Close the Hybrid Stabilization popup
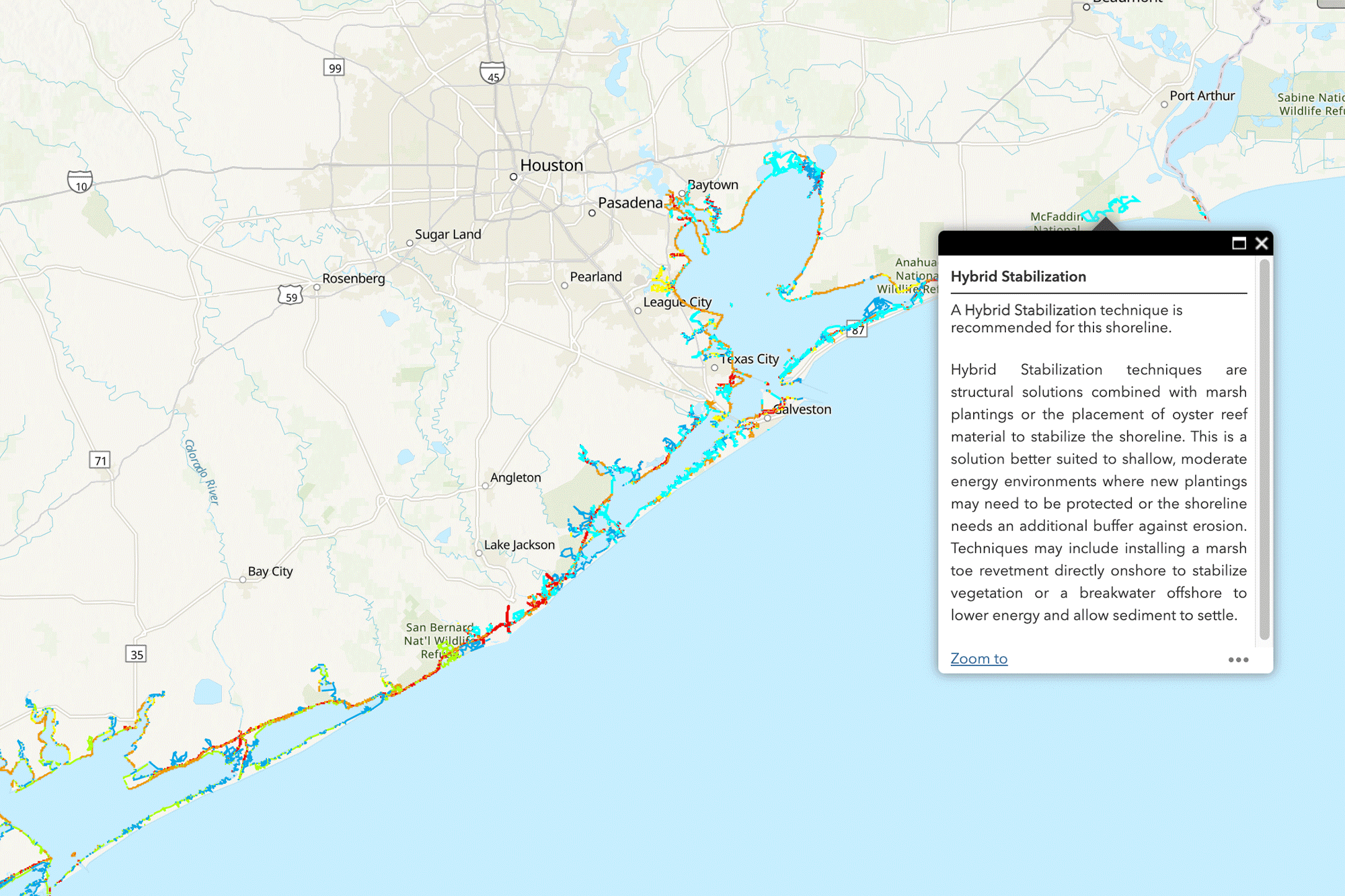The width and height of the screenshot is (1345, 896). click(1262, 243)
